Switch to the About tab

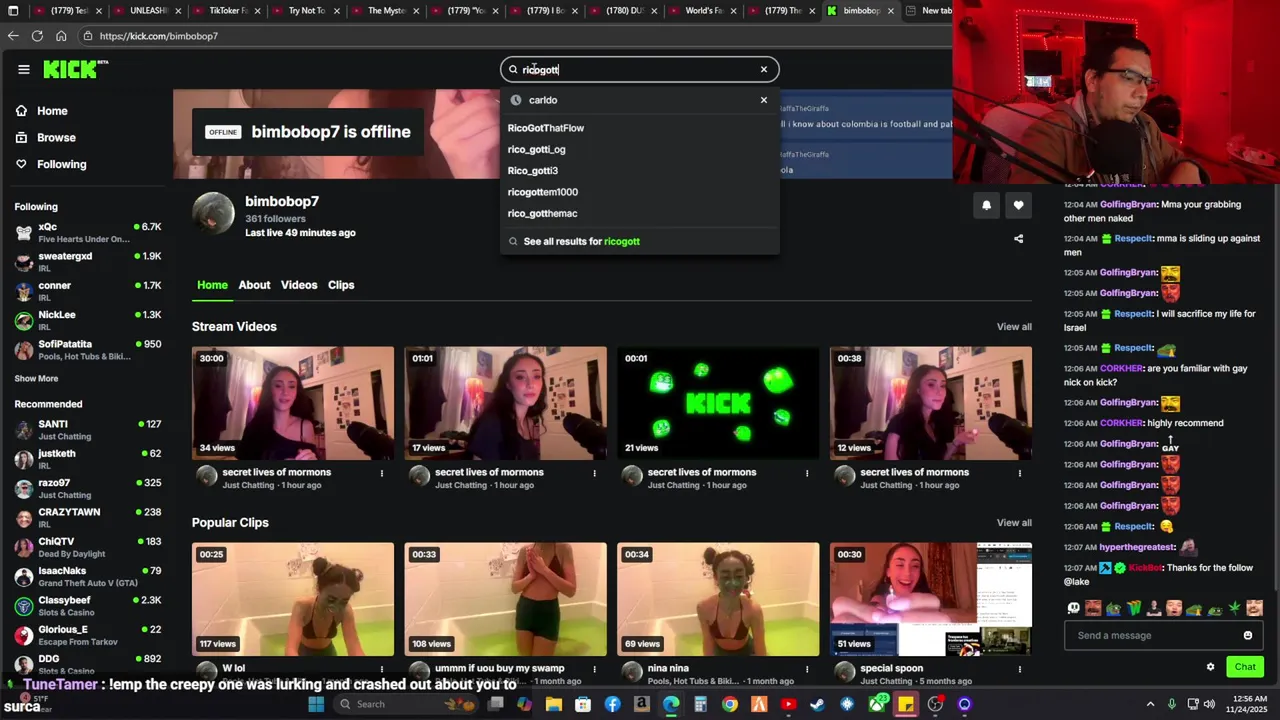(x=254, y=285)
